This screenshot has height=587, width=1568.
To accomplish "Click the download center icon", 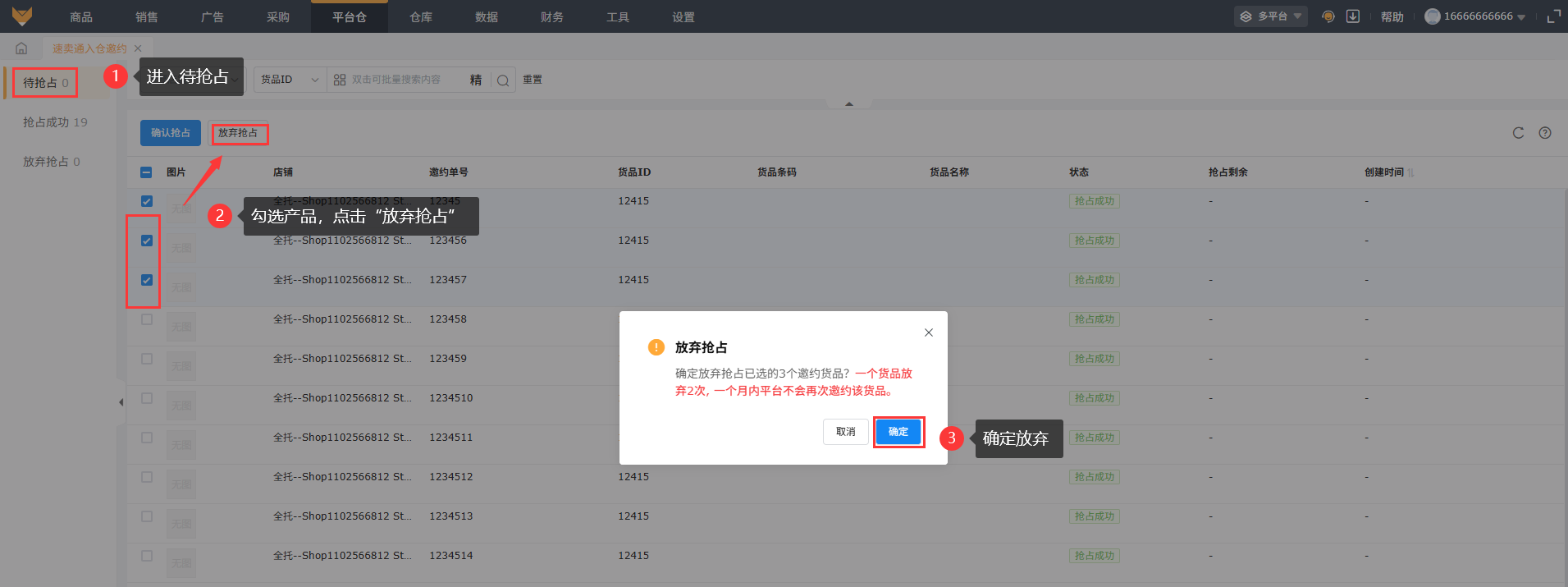I will tap(1353, 16).
